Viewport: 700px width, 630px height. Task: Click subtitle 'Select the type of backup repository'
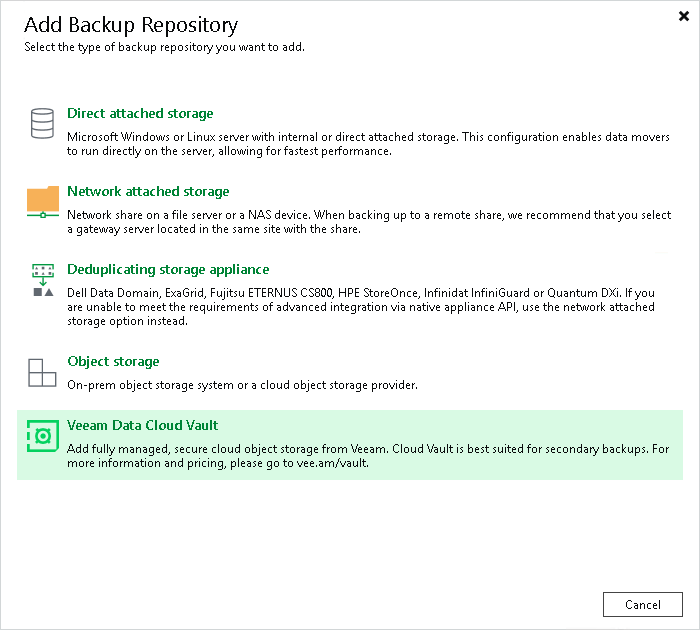(x=164, y=47)
